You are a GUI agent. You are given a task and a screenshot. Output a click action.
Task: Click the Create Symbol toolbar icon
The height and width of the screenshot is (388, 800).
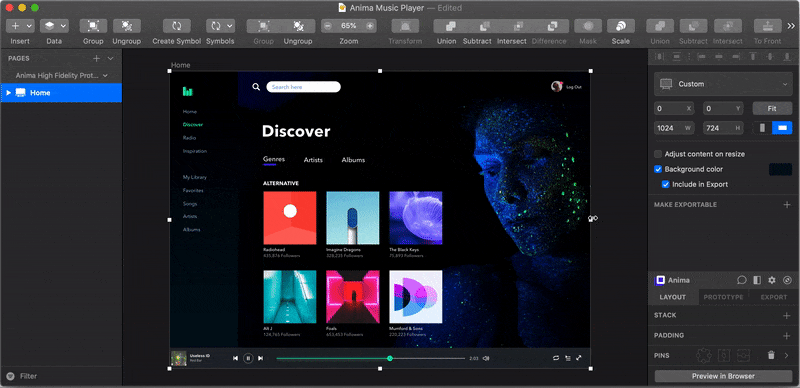point(177,26)
